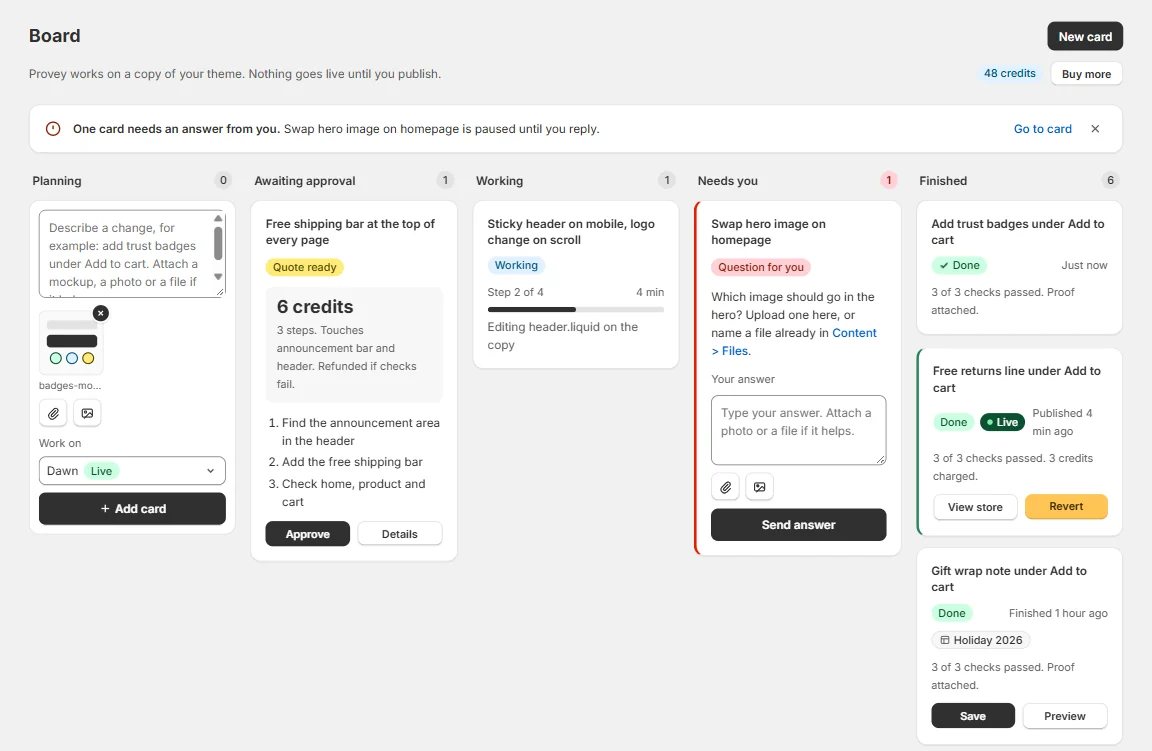Click Done badge on Gift wrap card

tap(951, 613)
